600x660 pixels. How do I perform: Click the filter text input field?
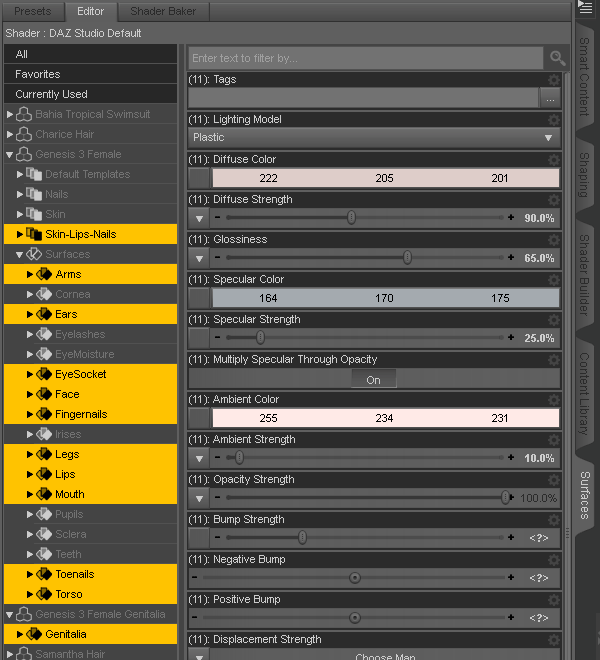click(x=365, y=58)
